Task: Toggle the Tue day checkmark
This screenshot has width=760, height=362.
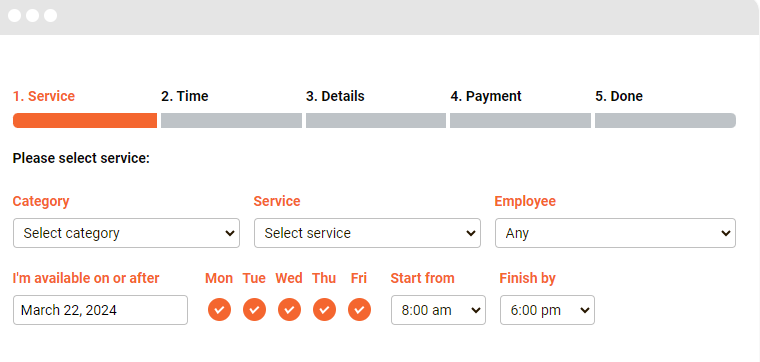Action: (x=254, y=310)
